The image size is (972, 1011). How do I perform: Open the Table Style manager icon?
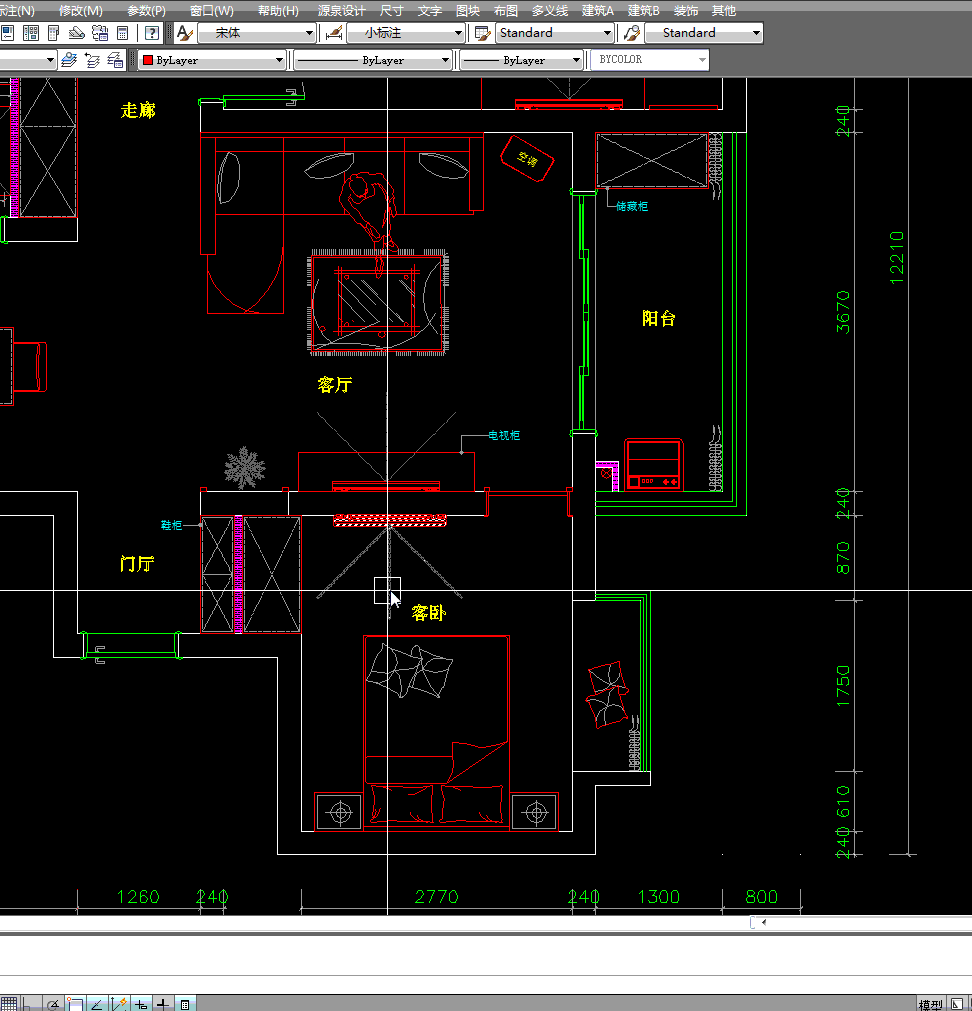pyautogui.click(x=483, y=33)
